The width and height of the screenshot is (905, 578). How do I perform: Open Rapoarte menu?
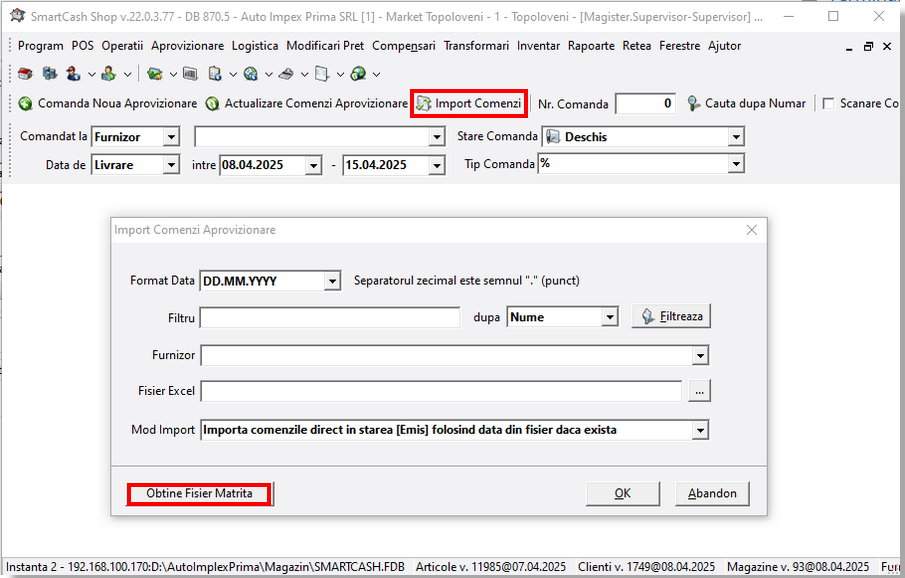pos(591,46)
